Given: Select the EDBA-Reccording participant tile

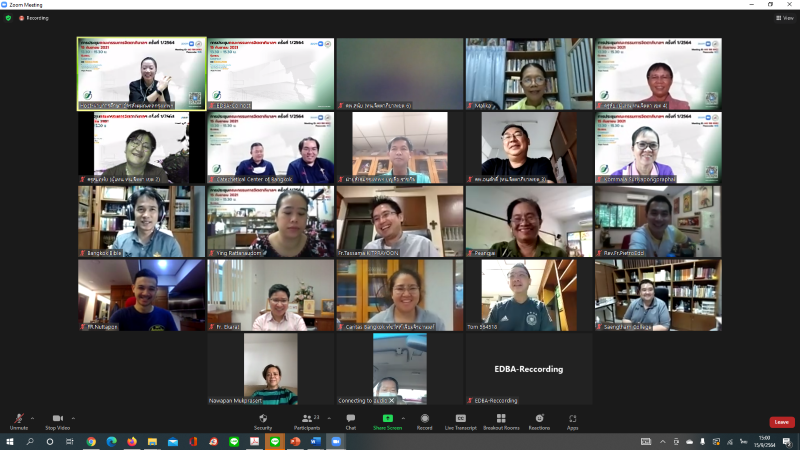Looking at the screenshot, I should (x=529, y=369).
